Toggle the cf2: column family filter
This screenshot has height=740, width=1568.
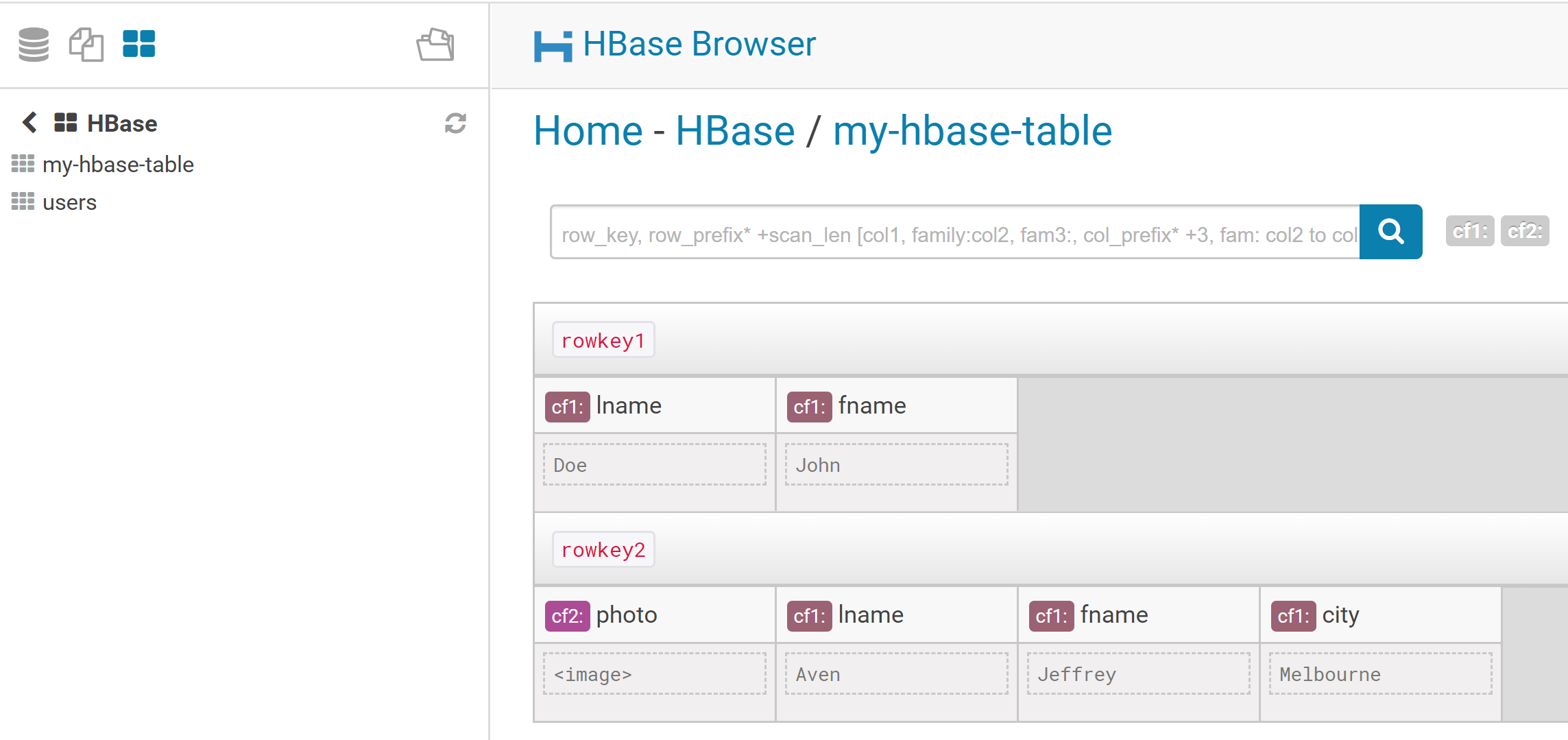click(x=1524, y=231)
